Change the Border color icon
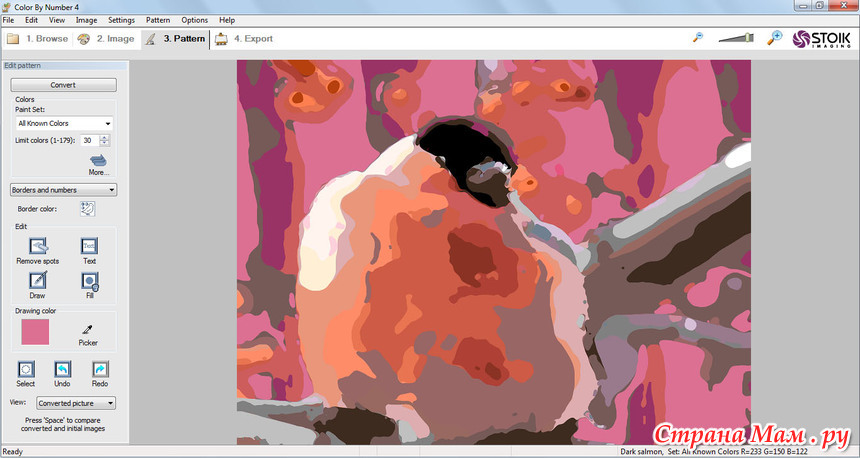Screen dimensions: 860x458 point(87,208)
